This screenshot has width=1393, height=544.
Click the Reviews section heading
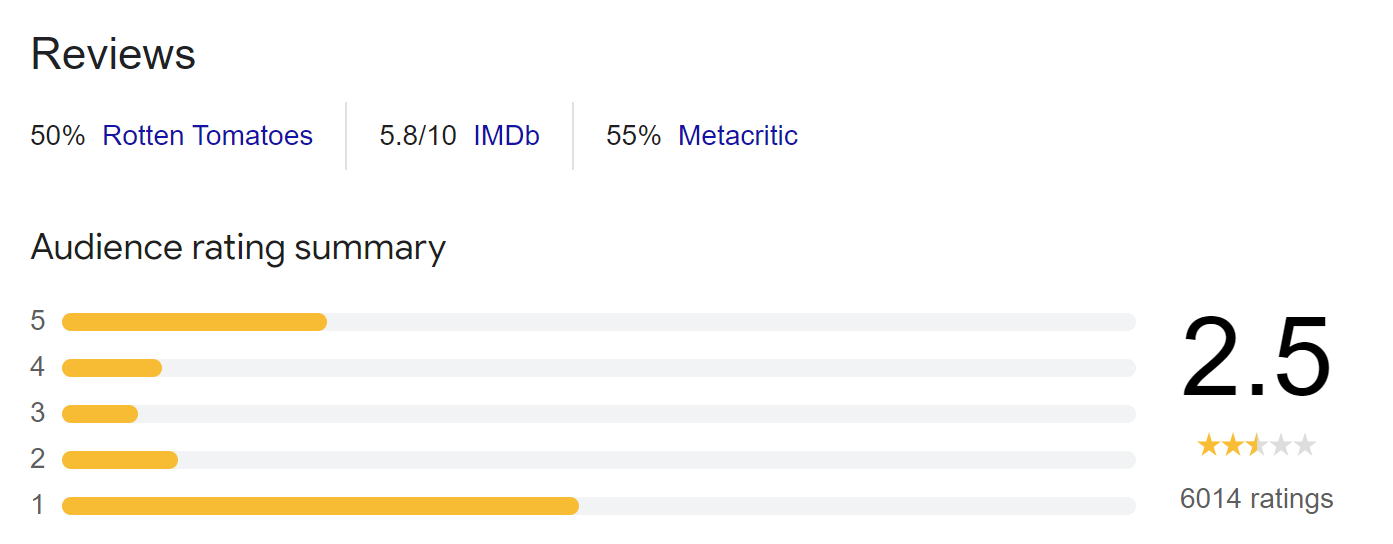pyautogui.click(x=113, y=54)
